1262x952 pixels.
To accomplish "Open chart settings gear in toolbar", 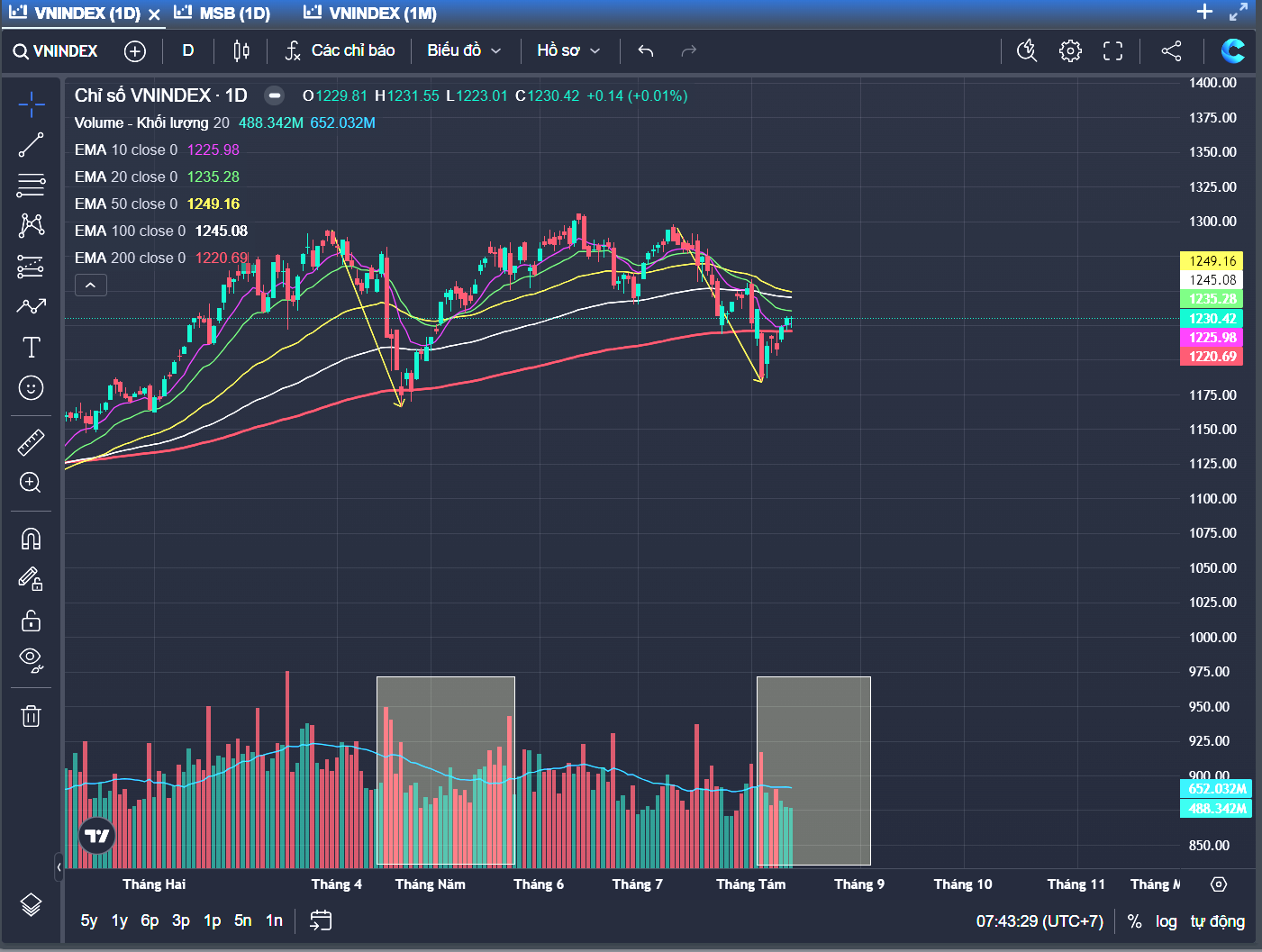I will pyautogui.click(x=1070, y=51).
